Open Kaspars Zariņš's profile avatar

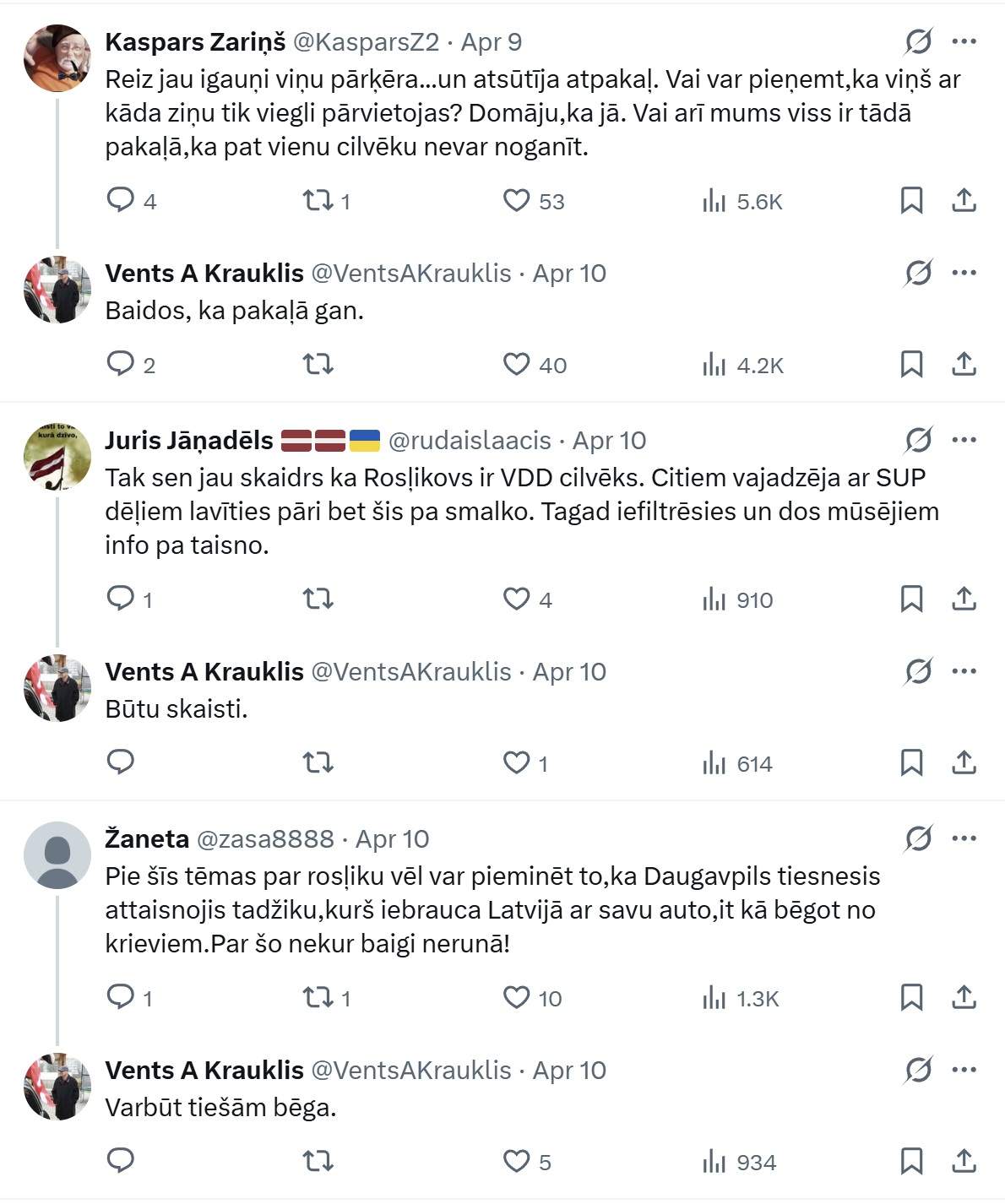point(57,57)
